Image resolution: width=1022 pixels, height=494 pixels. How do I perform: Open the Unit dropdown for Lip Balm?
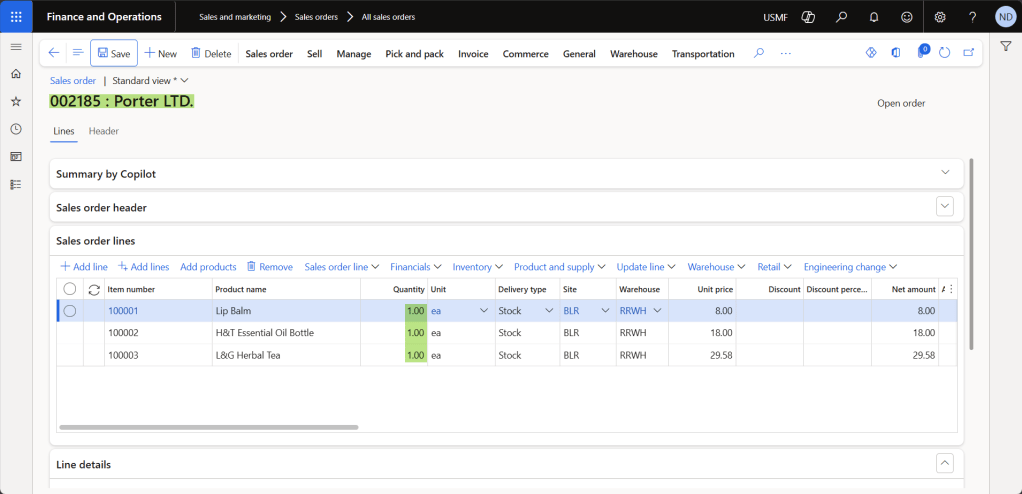(484, 311)
